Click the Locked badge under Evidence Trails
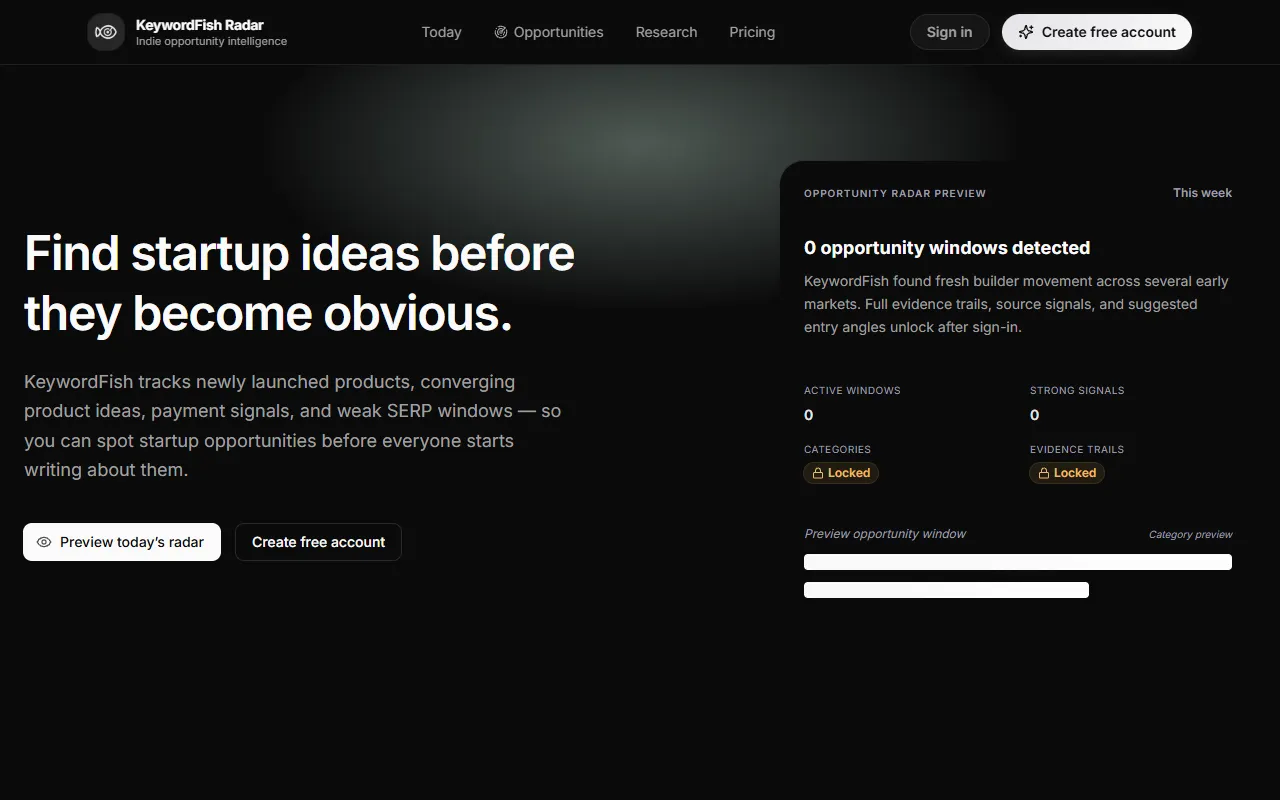 click(x=1067, y=473)
